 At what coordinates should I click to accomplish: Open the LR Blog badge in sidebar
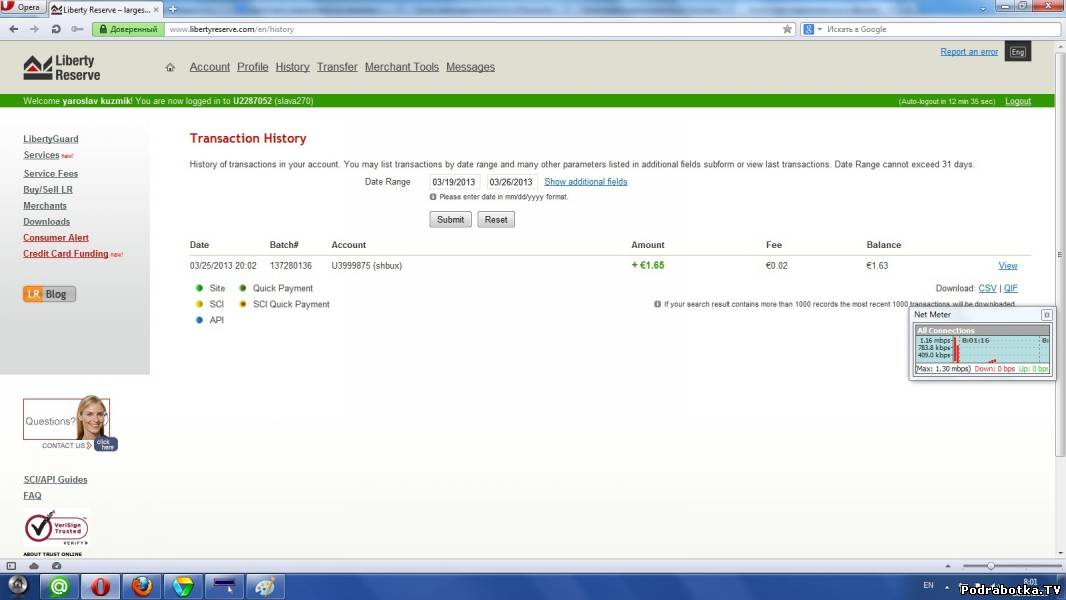50,294
